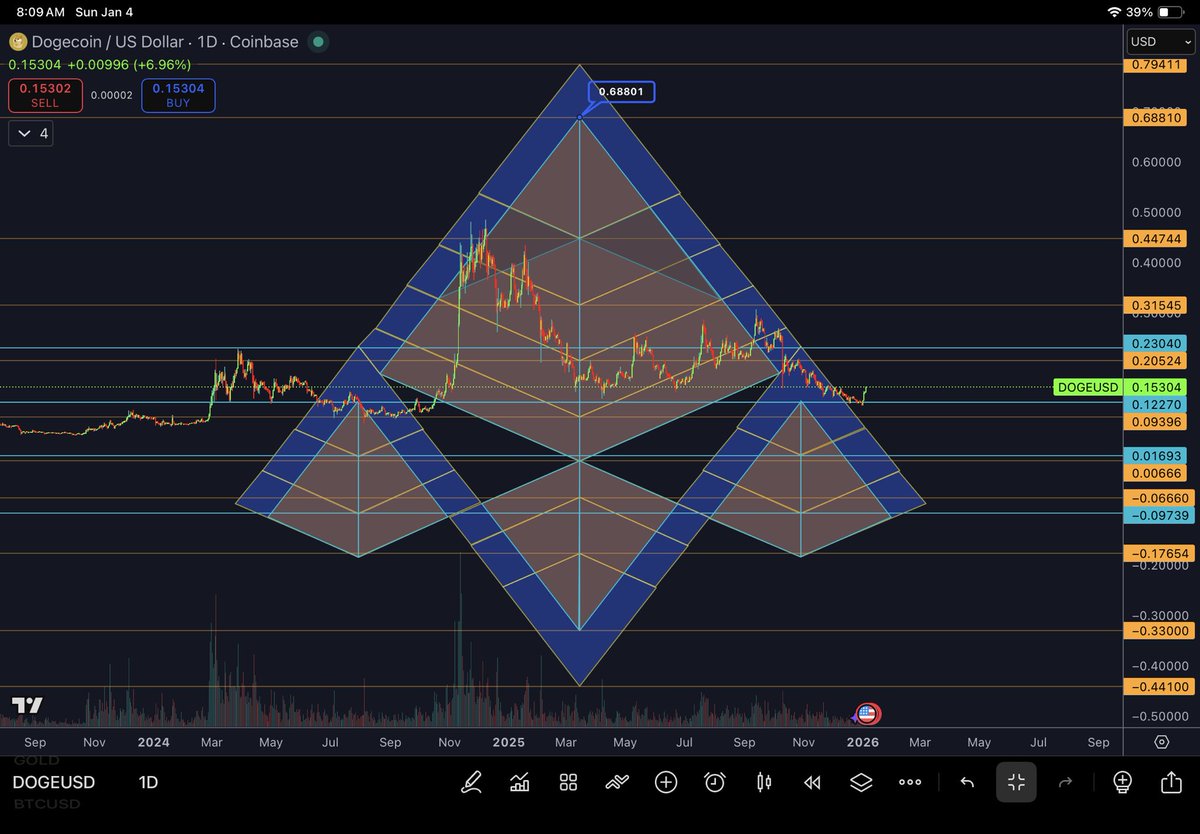This screenshot has height=834, width=1200.
Task: Publish an idea with the lightbulb icon
Action: click(x=1122, y=782)
